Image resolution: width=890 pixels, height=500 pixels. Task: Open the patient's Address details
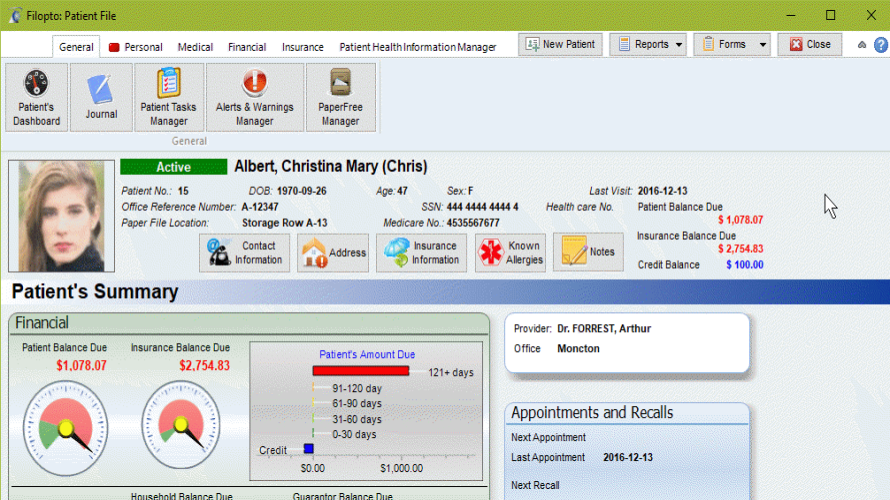coord(333,253)
